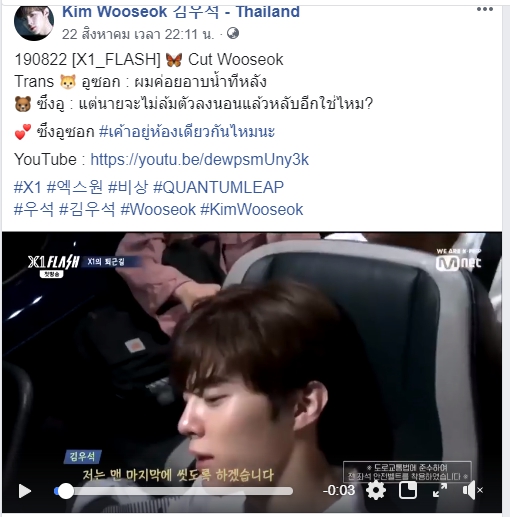Image resolution: width=510 pixels, height=517 pixels.
Task: Open the Thai hashtag #เค้าอยู่ห้องเดียวกันไหมนะ
Action: click(x=187, y=131)
